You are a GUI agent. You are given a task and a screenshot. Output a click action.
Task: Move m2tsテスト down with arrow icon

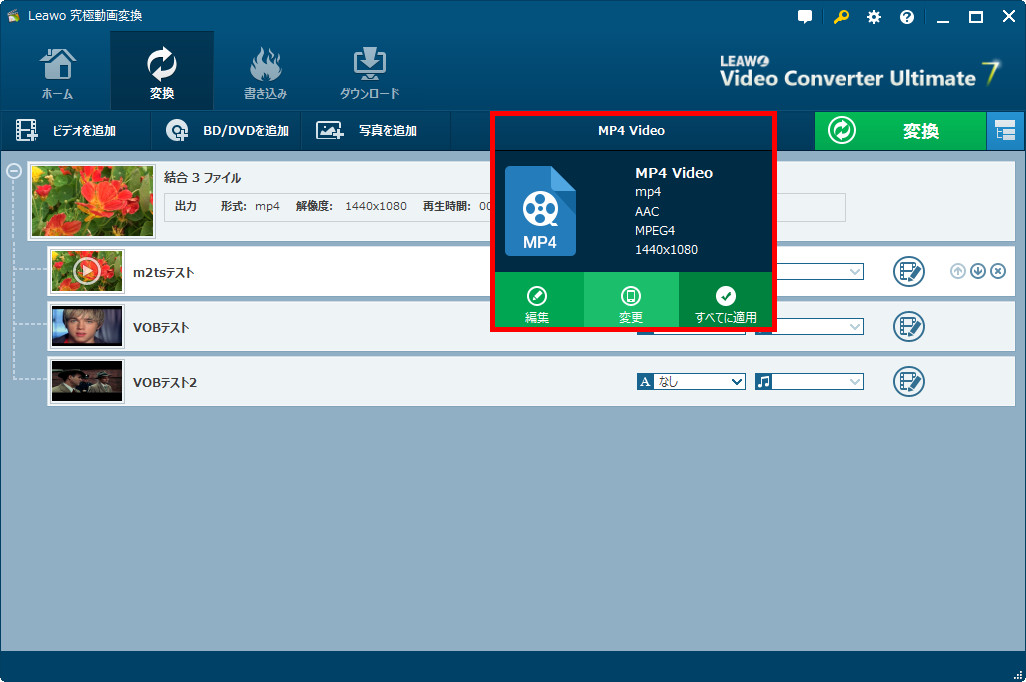pyautogui.click(x=978, y=271)
